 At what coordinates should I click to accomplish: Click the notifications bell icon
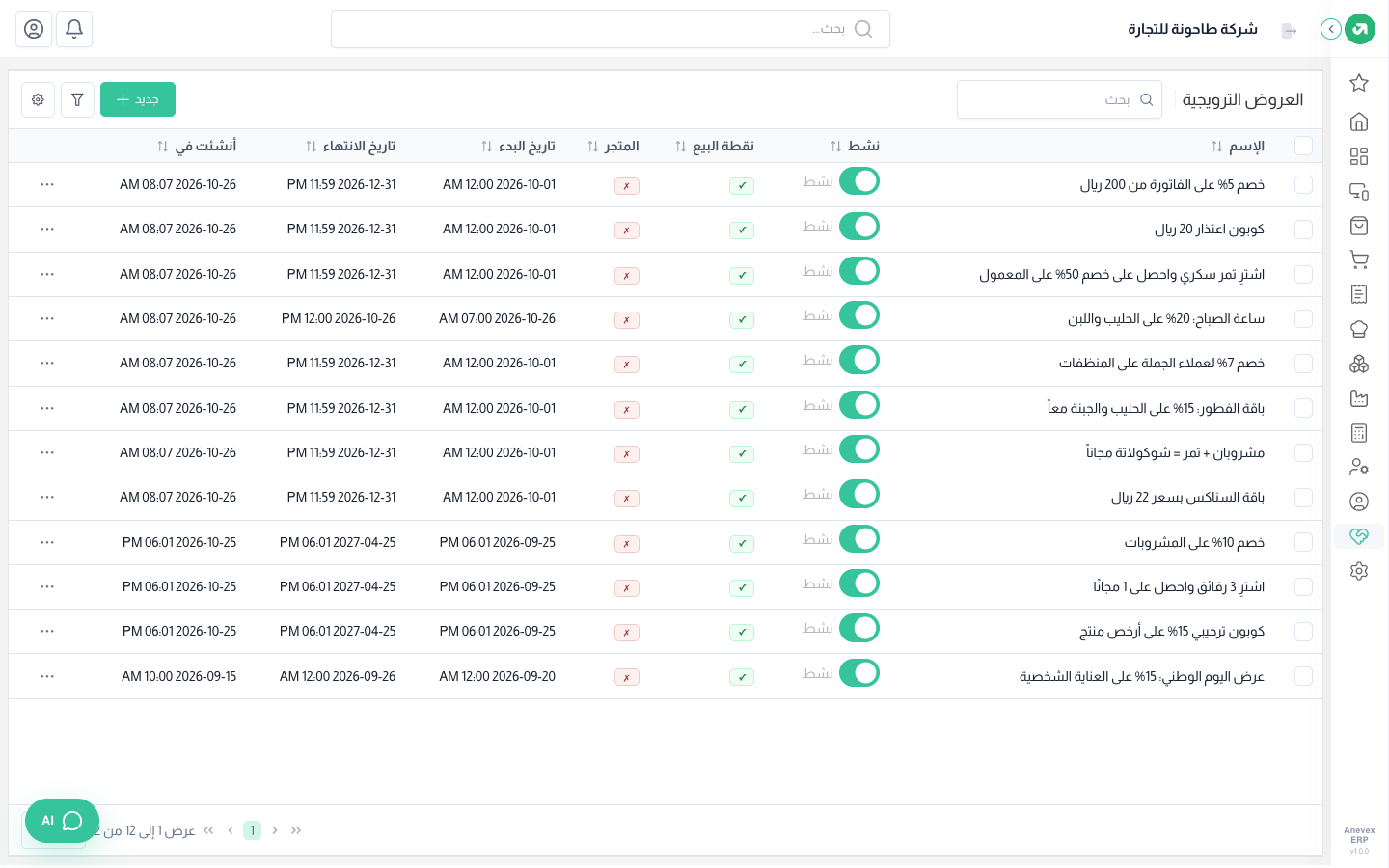(x=74, y=29)
